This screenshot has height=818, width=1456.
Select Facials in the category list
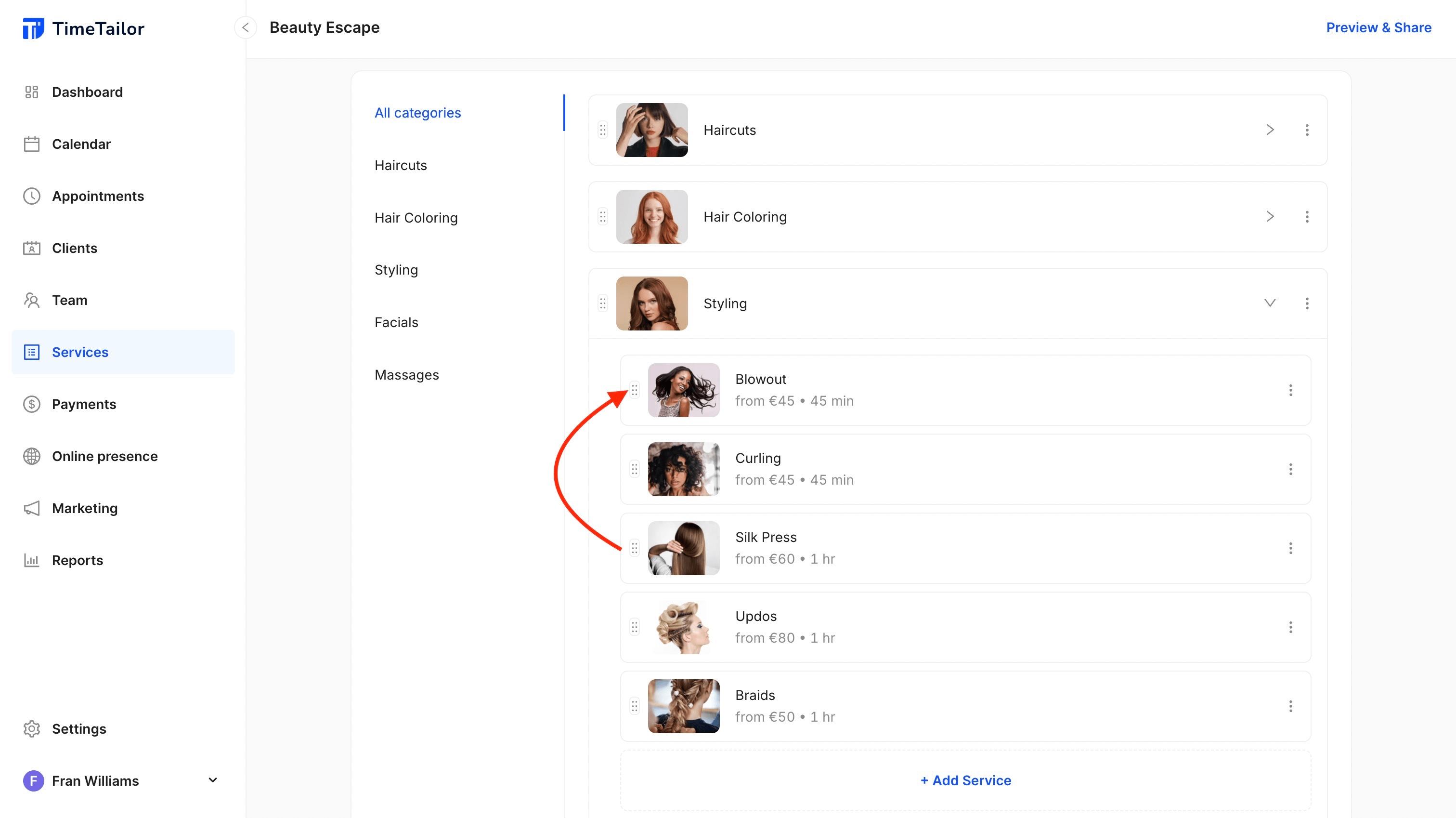coord(396,322)
